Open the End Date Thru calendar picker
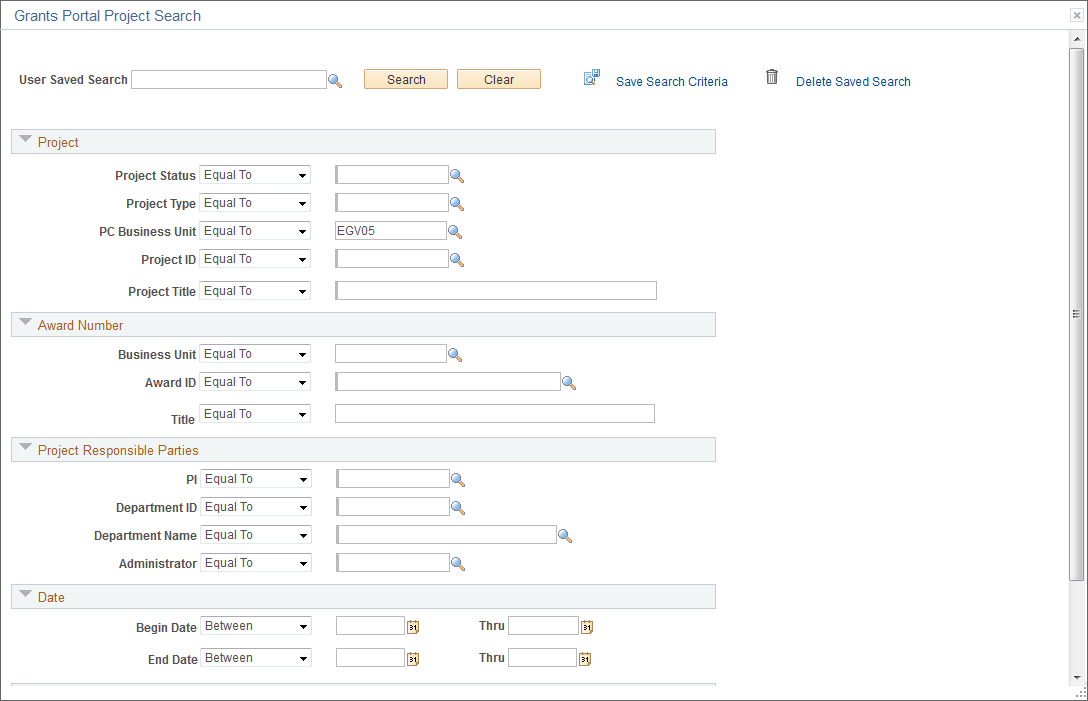Screen dimensions: 1088x701 (586, 657)
